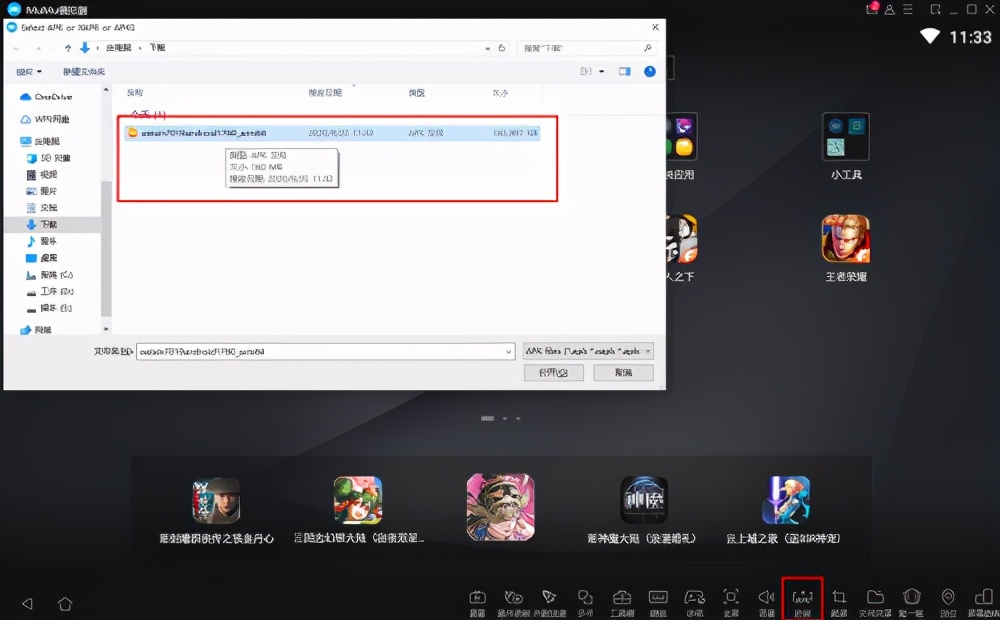The height and width of the screenshot is (620, 1000).
Task: Click the TV-shaped icon at the toolbar's left end
Action: pyautogui.click(x=477, y=597)
